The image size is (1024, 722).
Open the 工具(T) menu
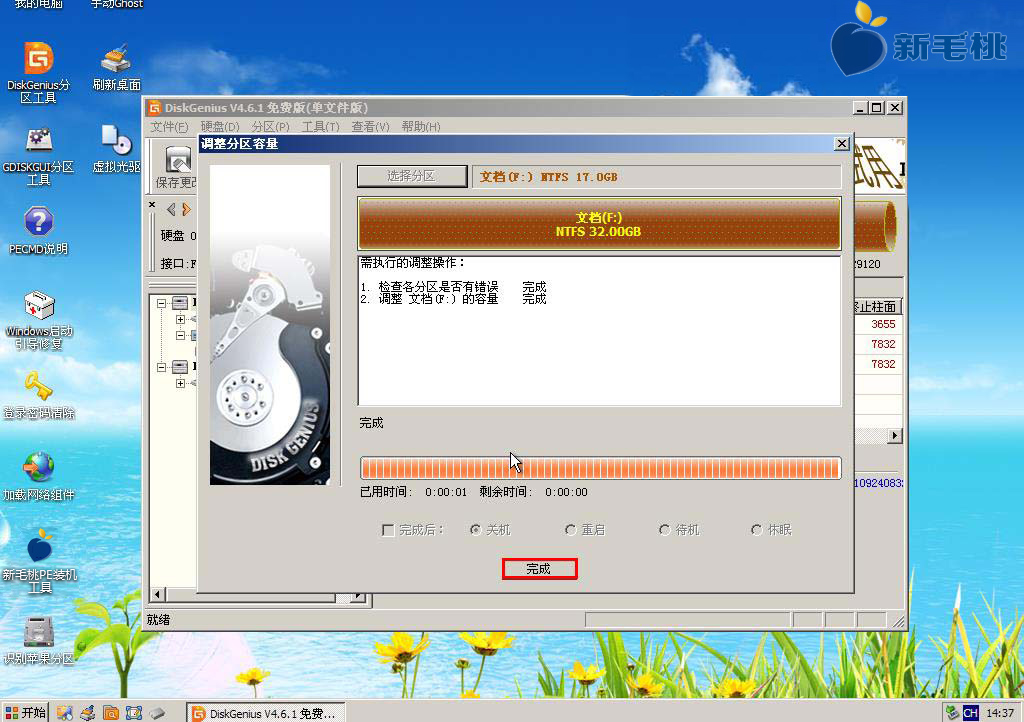point(321,127)
